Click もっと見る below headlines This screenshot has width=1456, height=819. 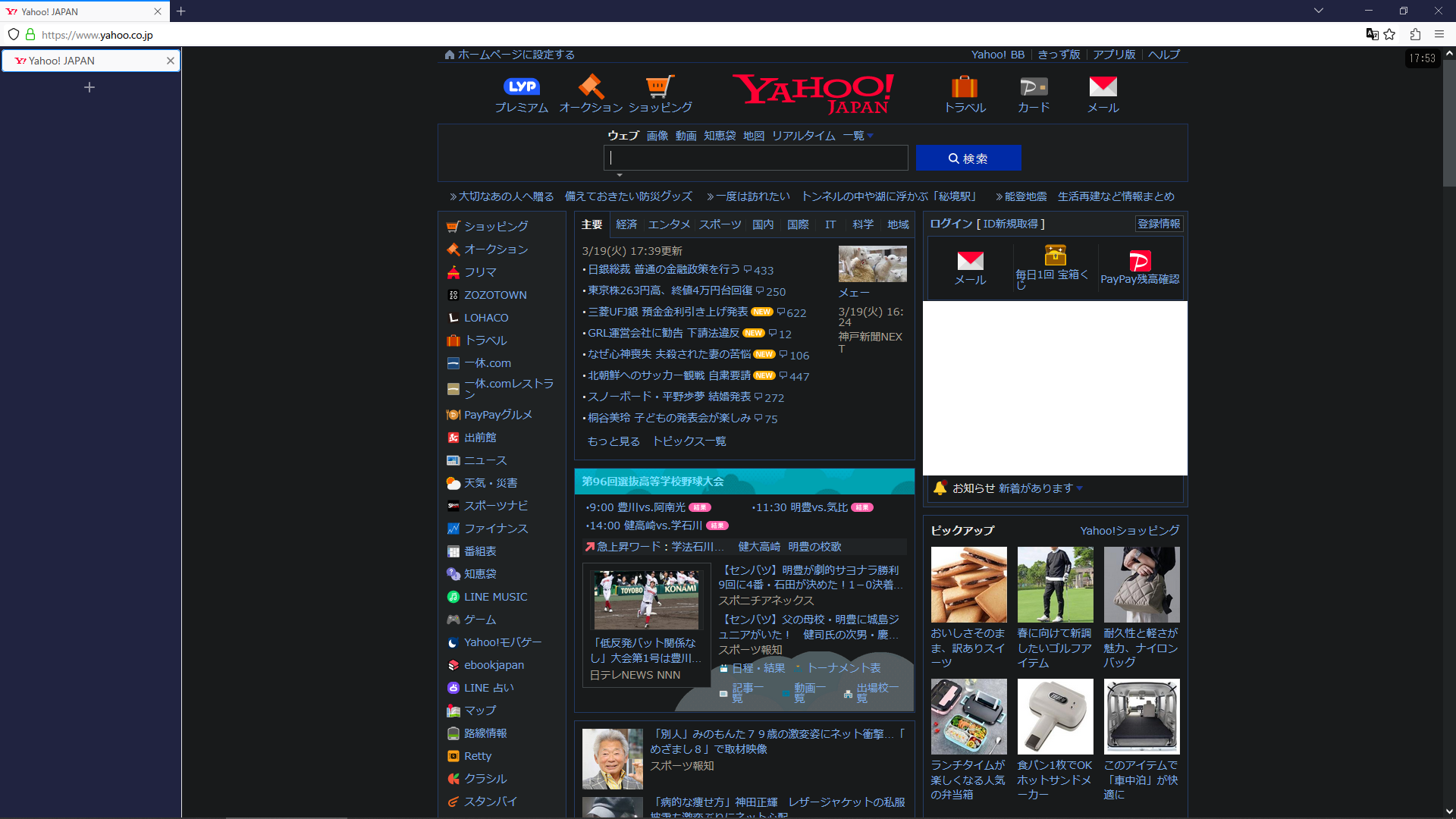click(613, 441)
